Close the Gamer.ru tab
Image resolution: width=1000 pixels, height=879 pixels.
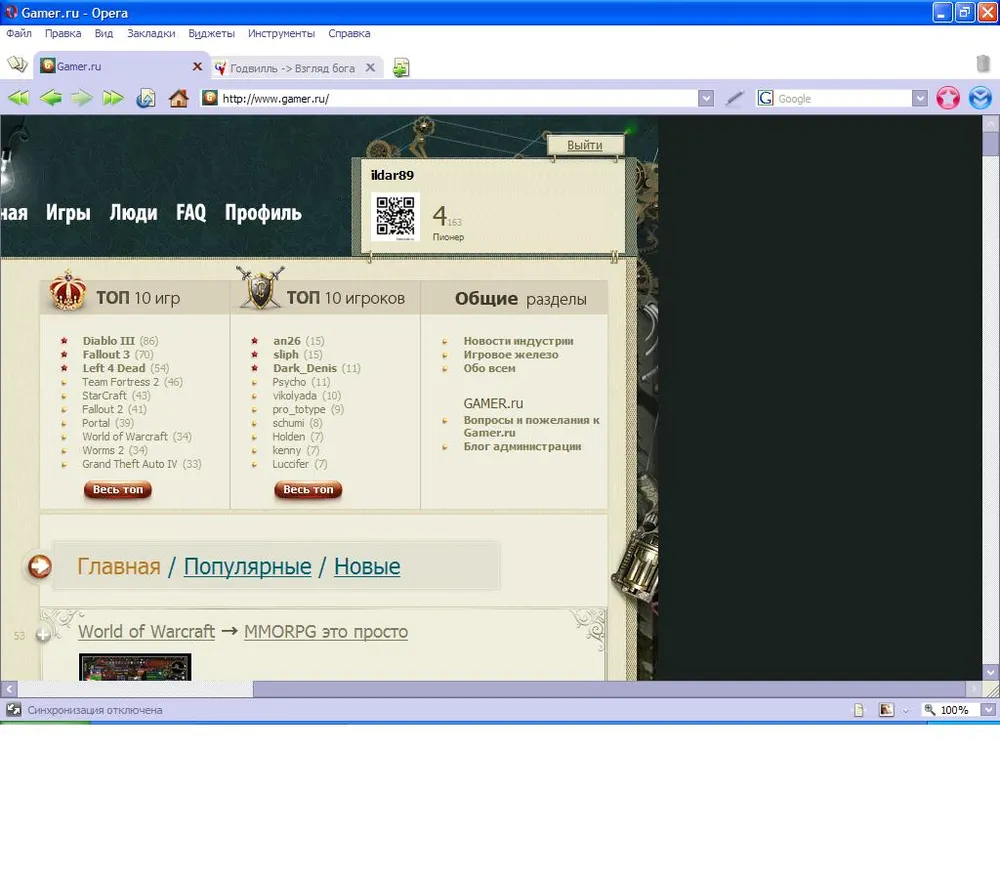(x=197, y=66)
